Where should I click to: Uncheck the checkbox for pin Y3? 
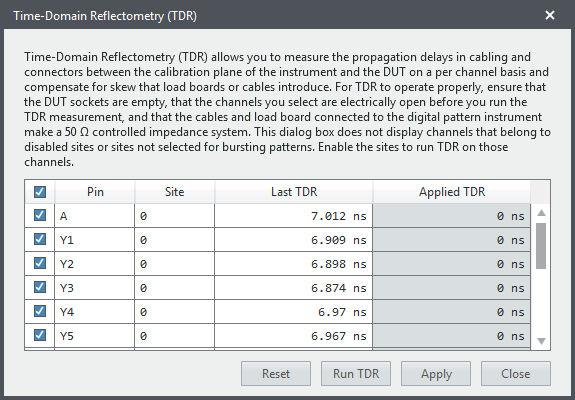40,287
